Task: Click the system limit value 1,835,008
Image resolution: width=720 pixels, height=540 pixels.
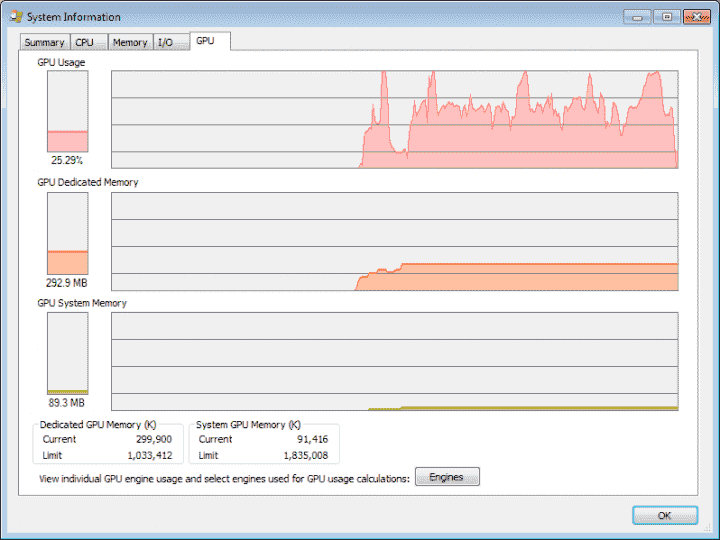Action: pyautogui.click(x=306, y=456)
